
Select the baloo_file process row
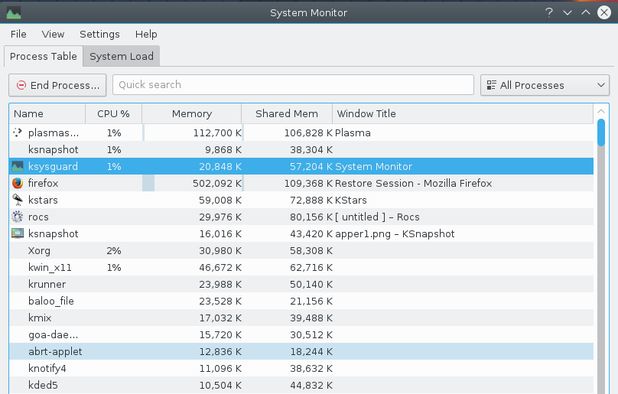point(301,301)
